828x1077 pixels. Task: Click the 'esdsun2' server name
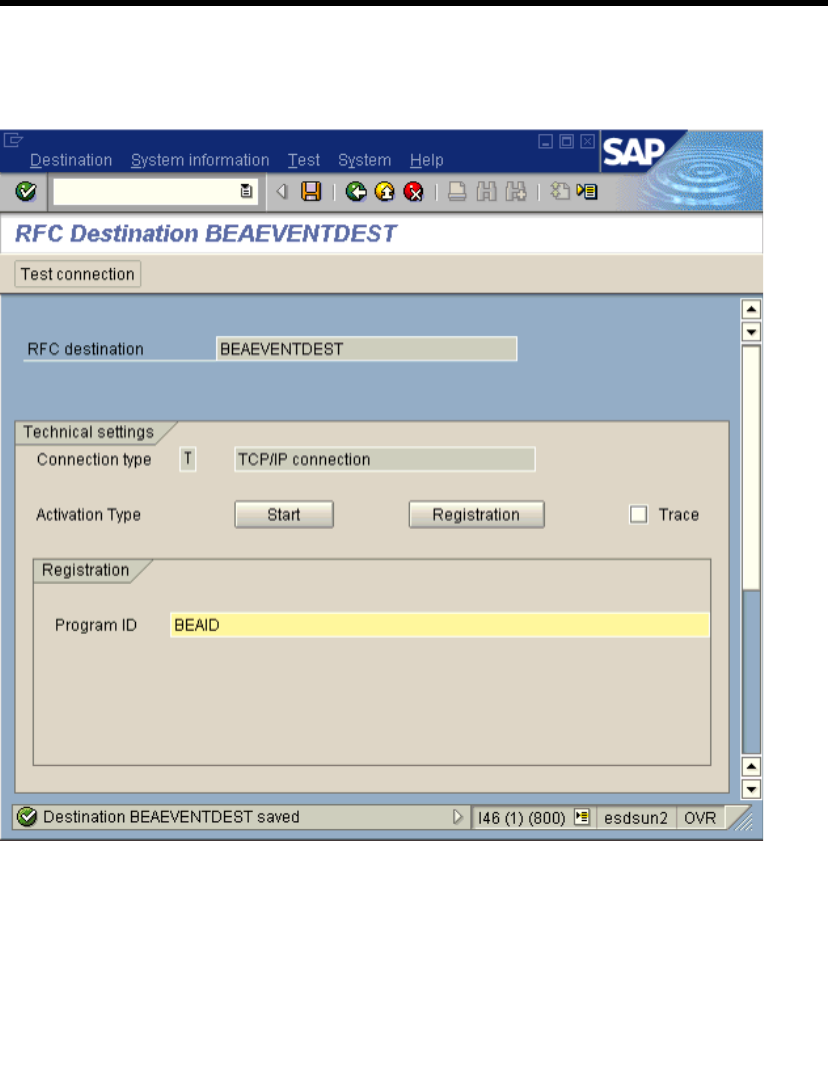coord(636,818)
